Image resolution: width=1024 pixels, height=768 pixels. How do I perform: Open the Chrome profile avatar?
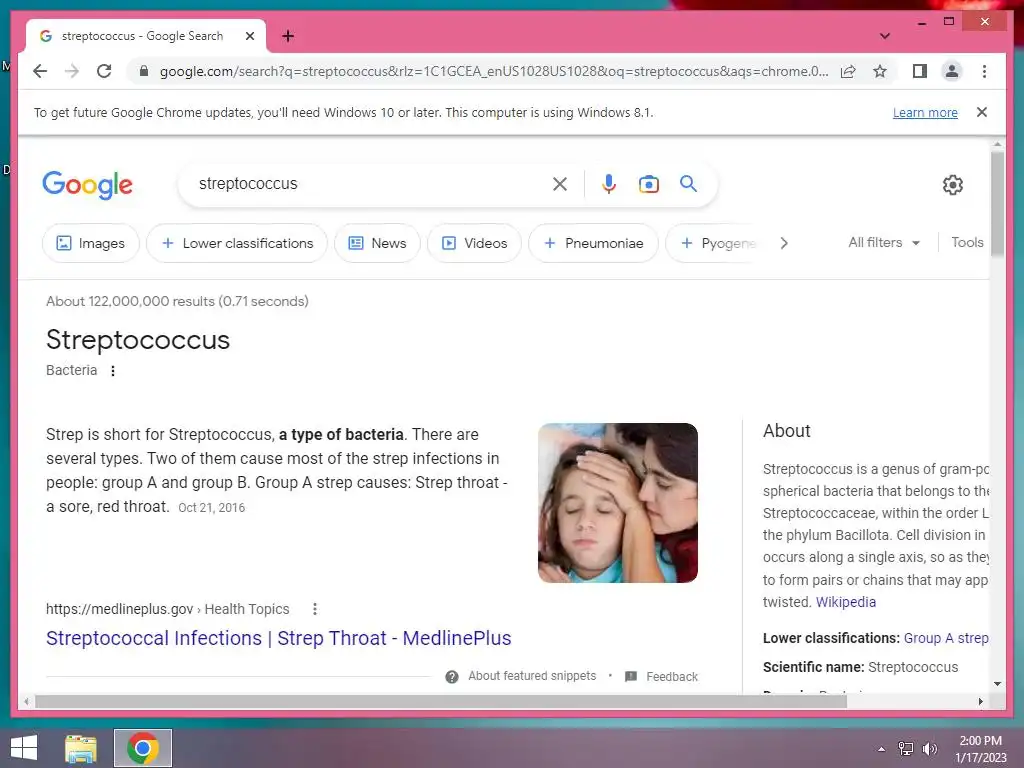(952, 71)
